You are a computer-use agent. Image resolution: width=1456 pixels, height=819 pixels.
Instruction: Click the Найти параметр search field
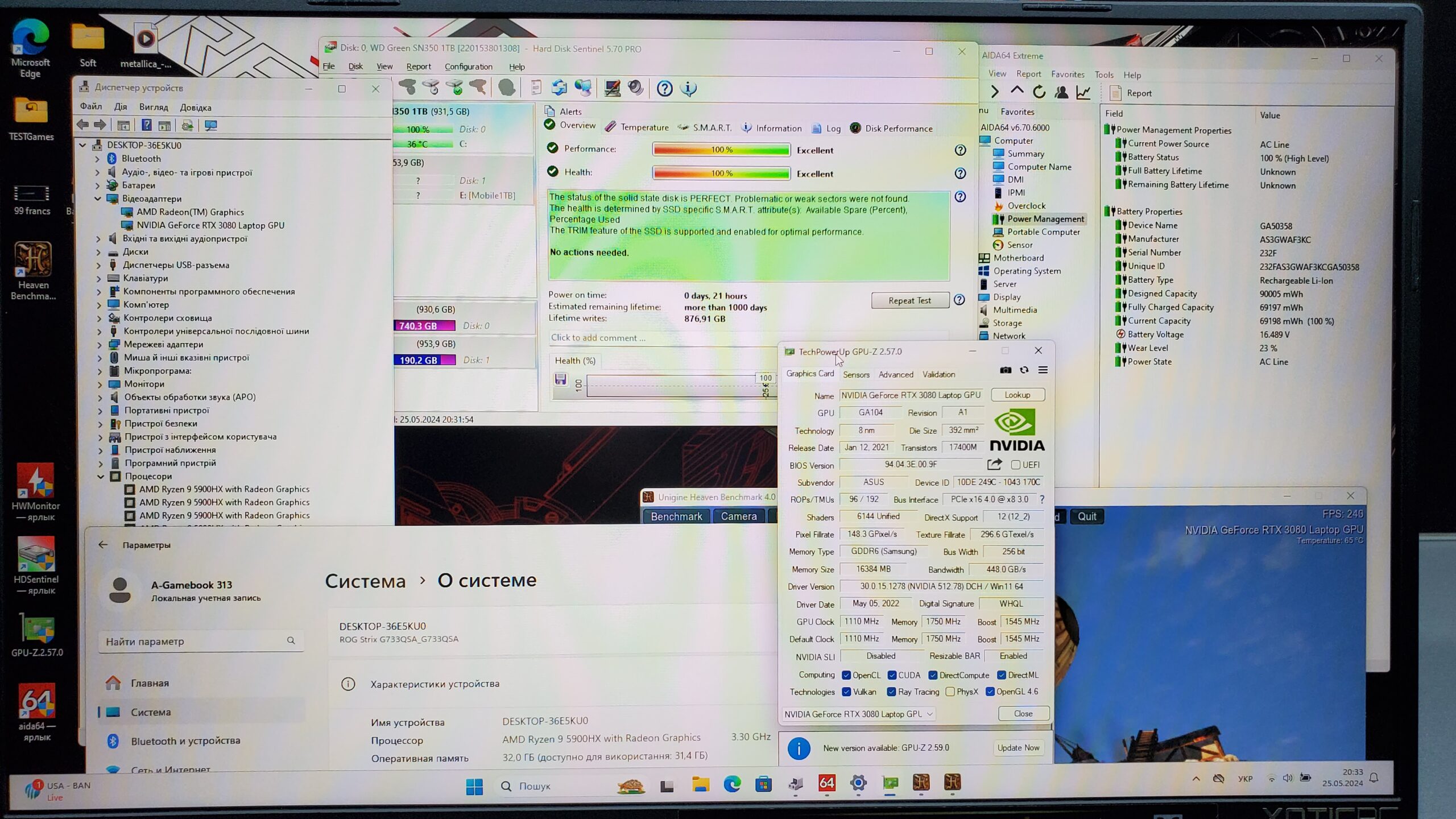(193, 642)
